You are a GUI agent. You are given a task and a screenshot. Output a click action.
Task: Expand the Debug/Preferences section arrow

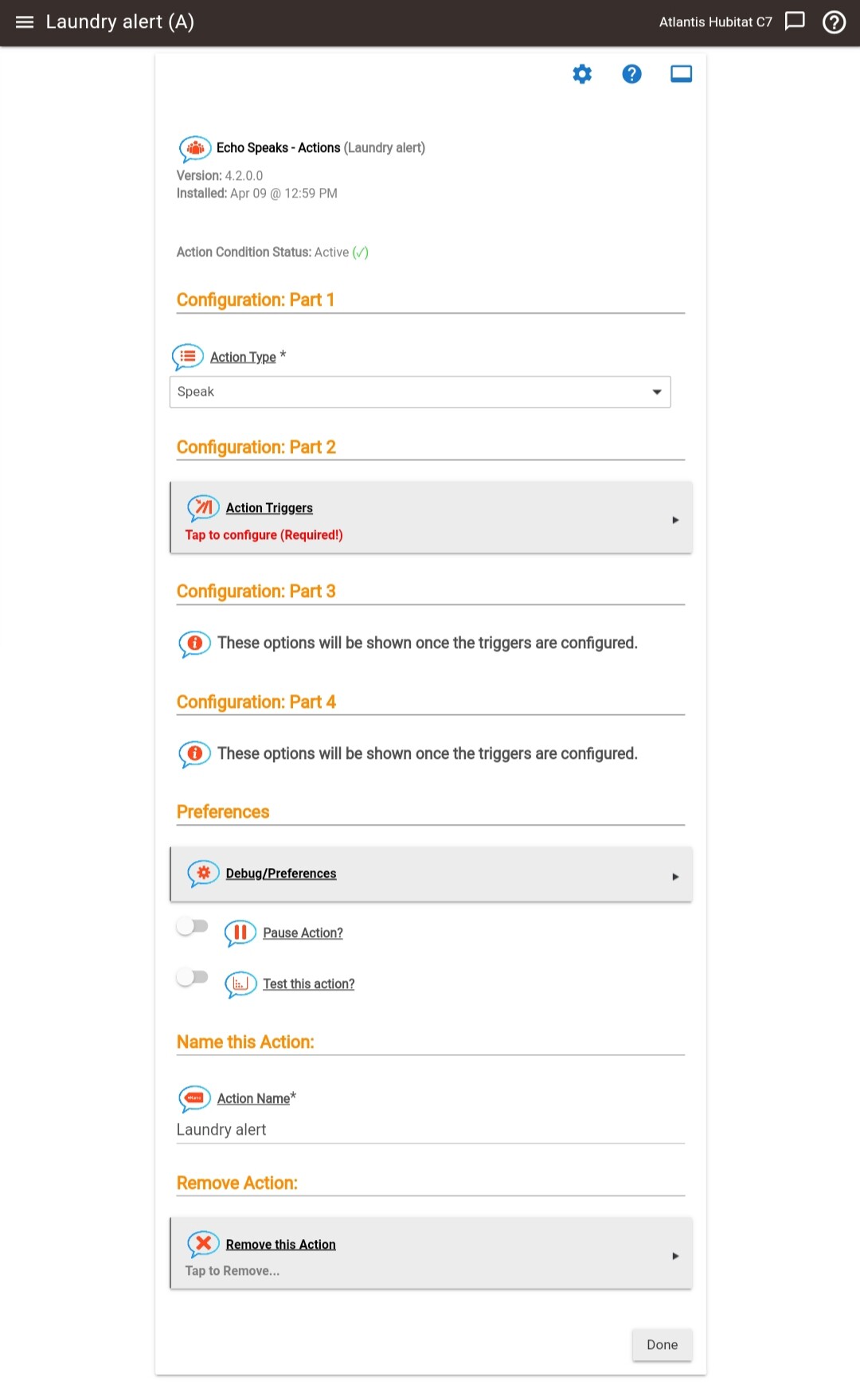[675, 877]
